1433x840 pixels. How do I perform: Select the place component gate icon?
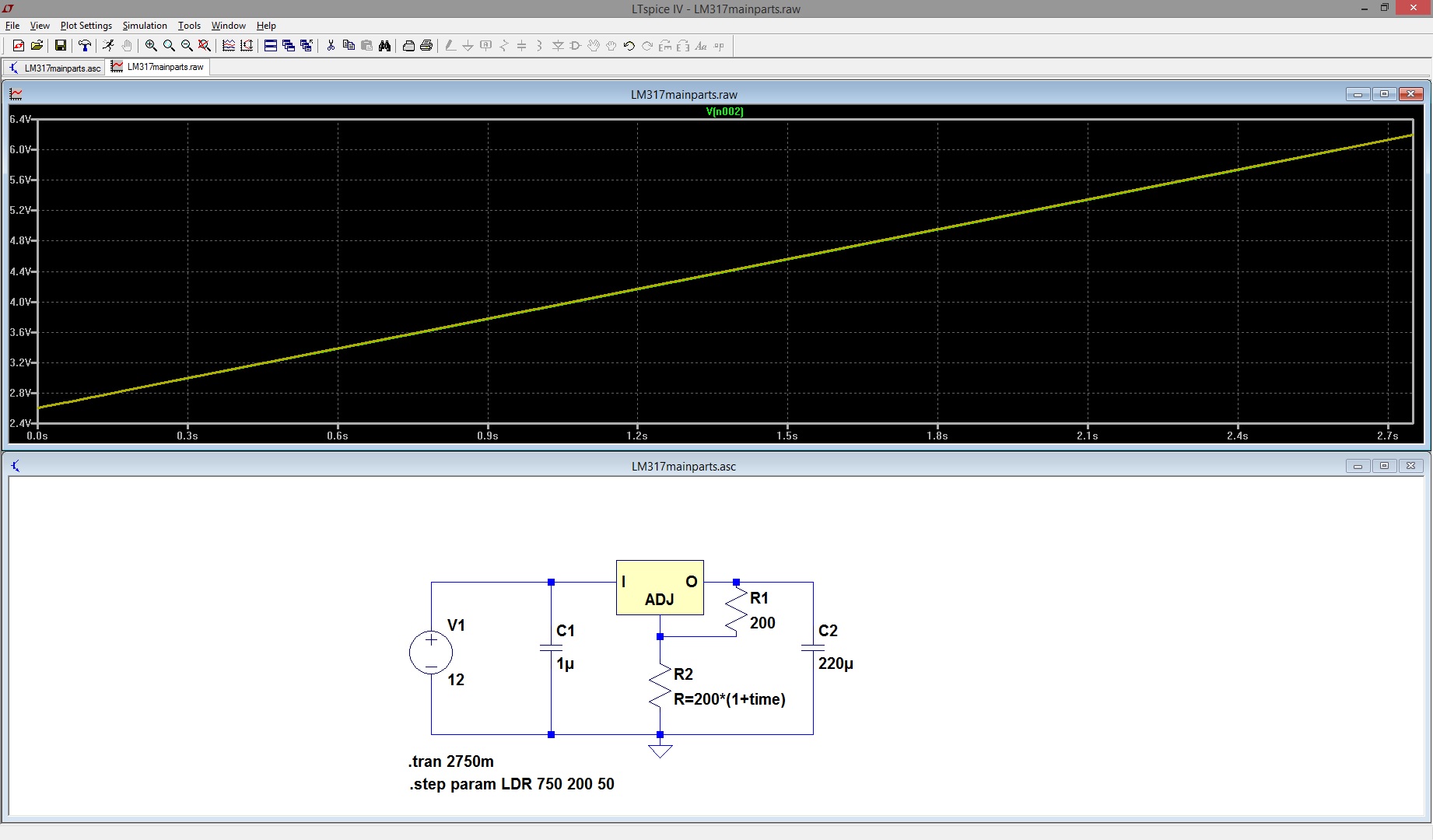[x=576, y=46]
